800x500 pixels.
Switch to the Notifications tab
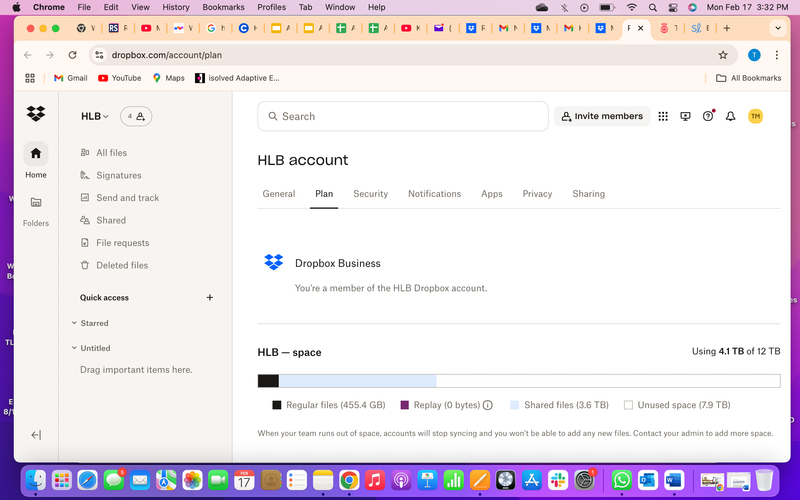point(434,194)
